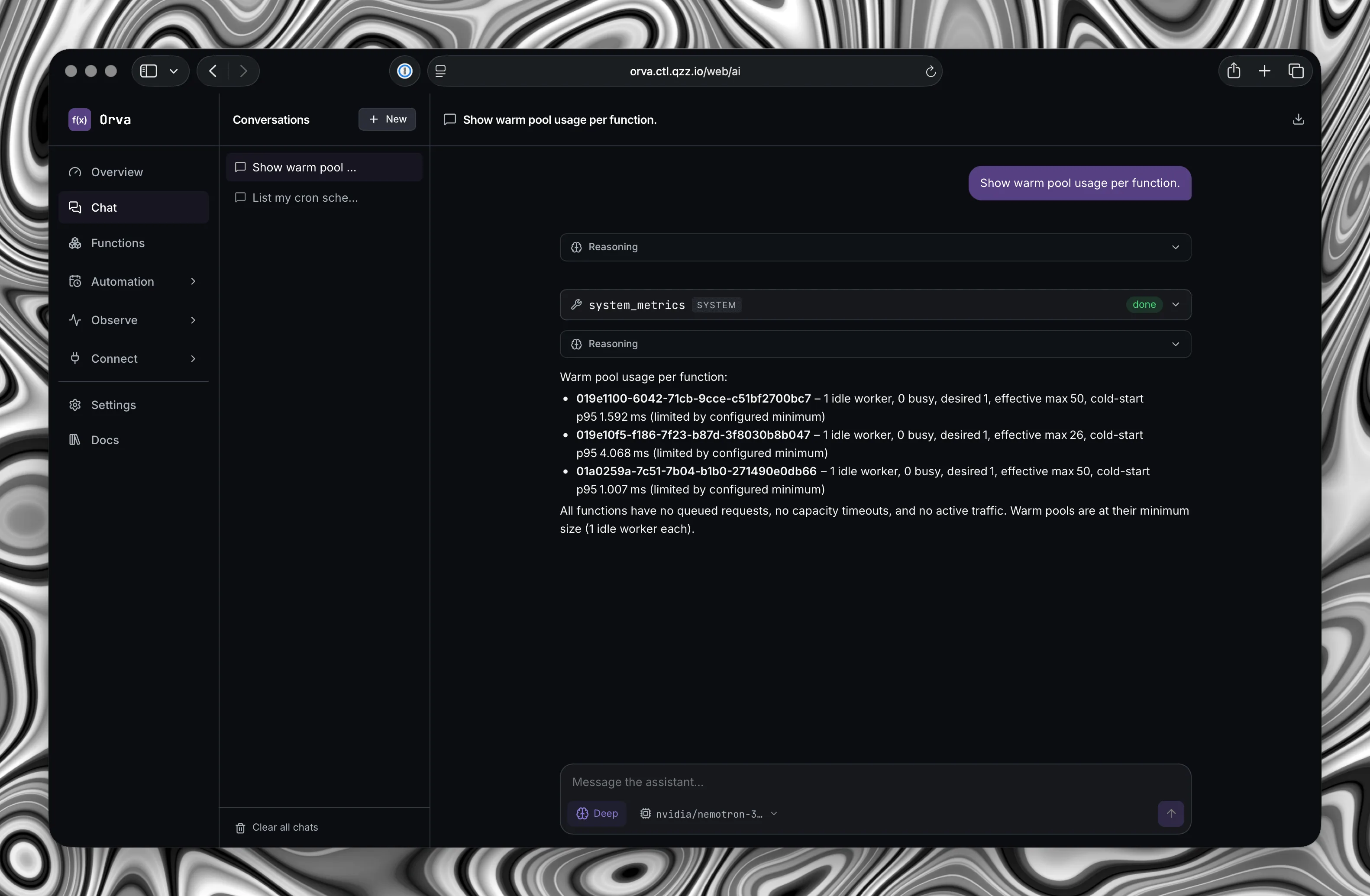Image resolution: width=1370 pixels, height=896 pixels.
Task: Click the SYSTEM tag badge
Action: tap(716, 306)
